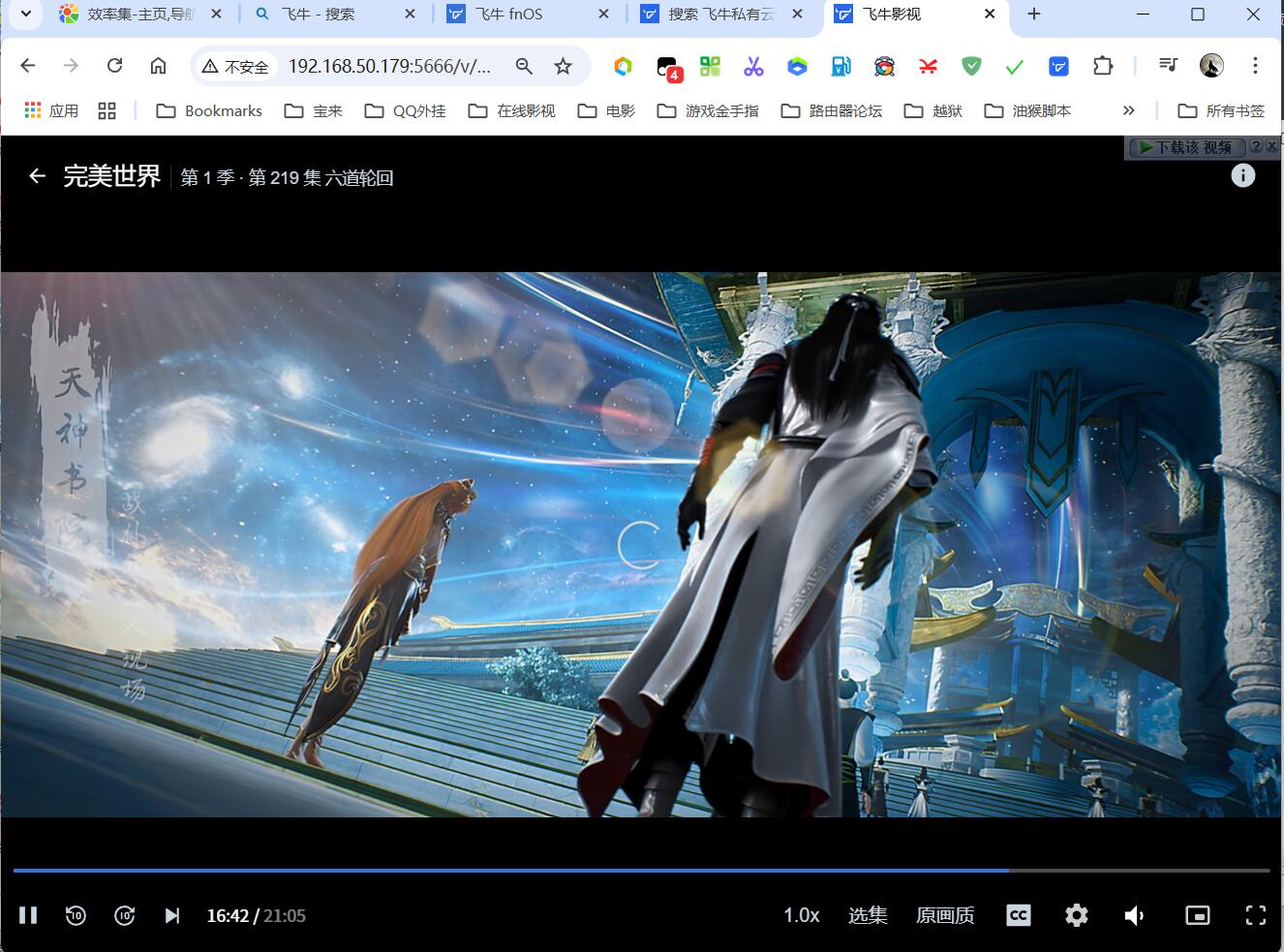The image size is (1284, 952).
Task: Open 路由器论坛 bookmark folder
Action: point(832,110)
